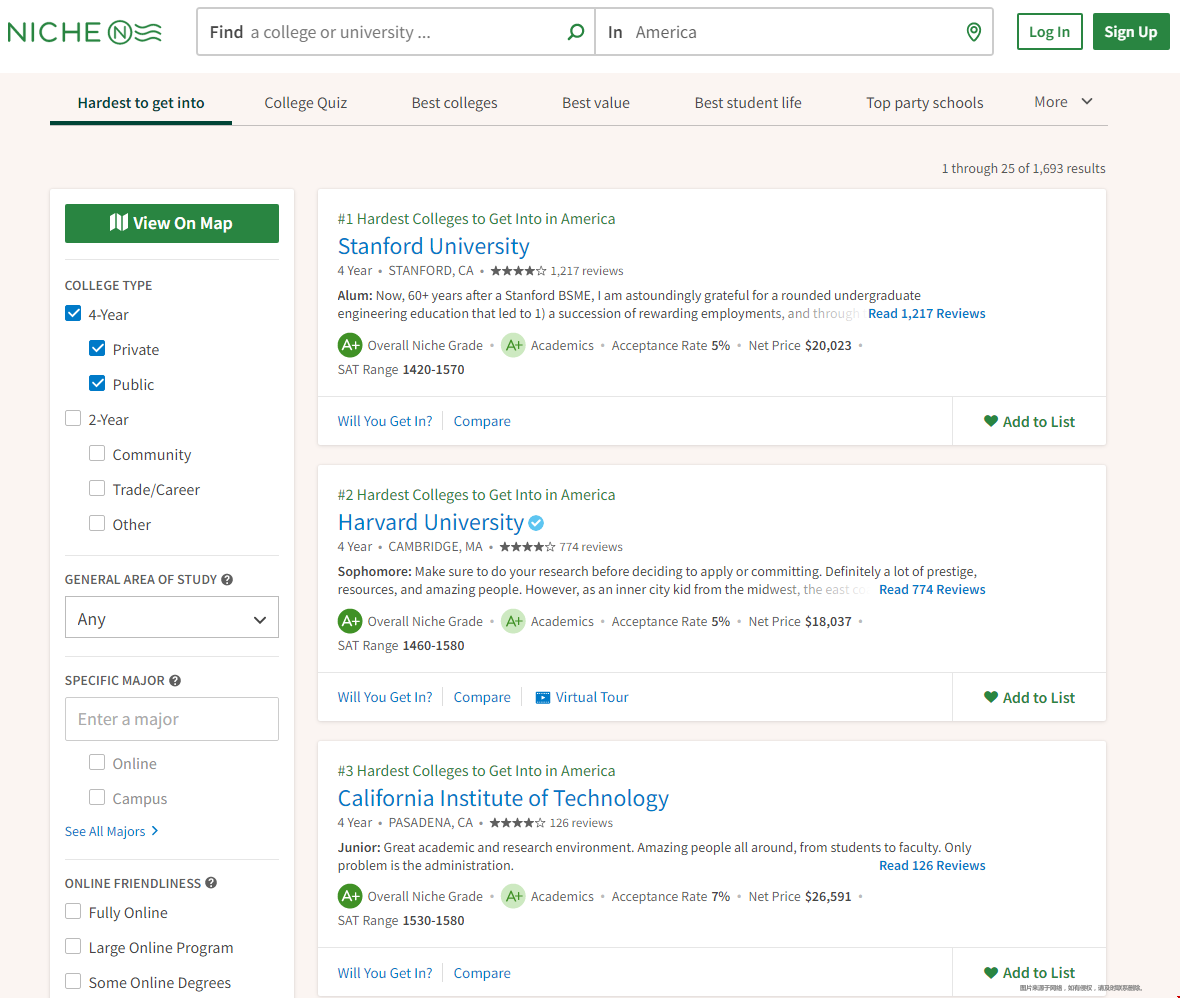Screen dimensions: 1180x998
Task: Check the Some Online Degrees checkbox
Action: pos(73,981)
